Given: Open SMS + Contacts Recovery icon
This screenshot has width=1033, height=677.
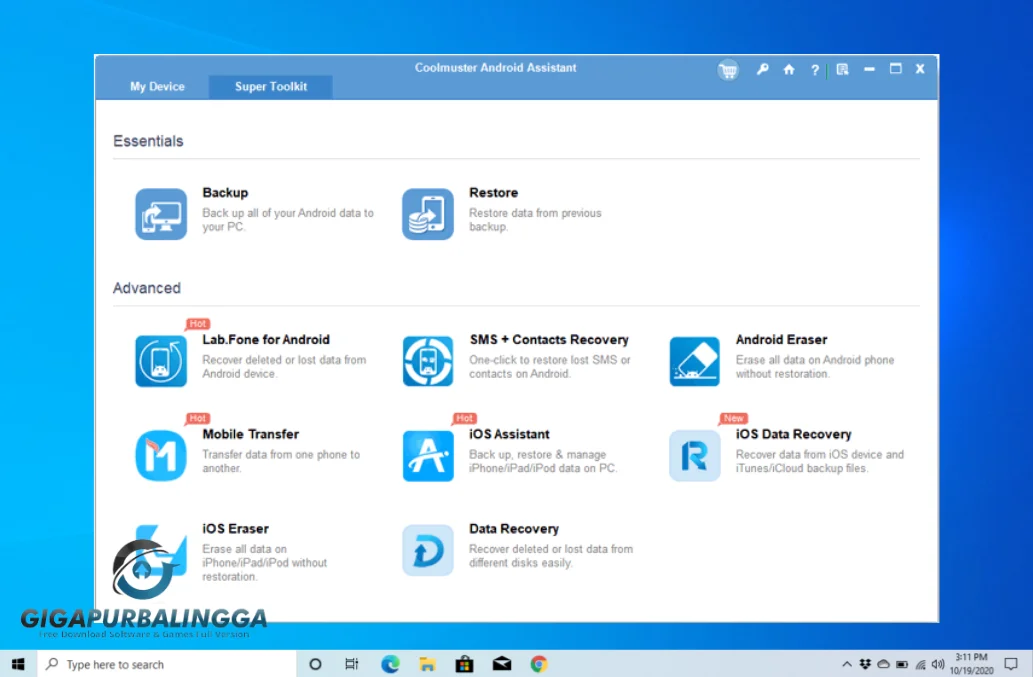Looking at the screenshot, I should (428, 361).
